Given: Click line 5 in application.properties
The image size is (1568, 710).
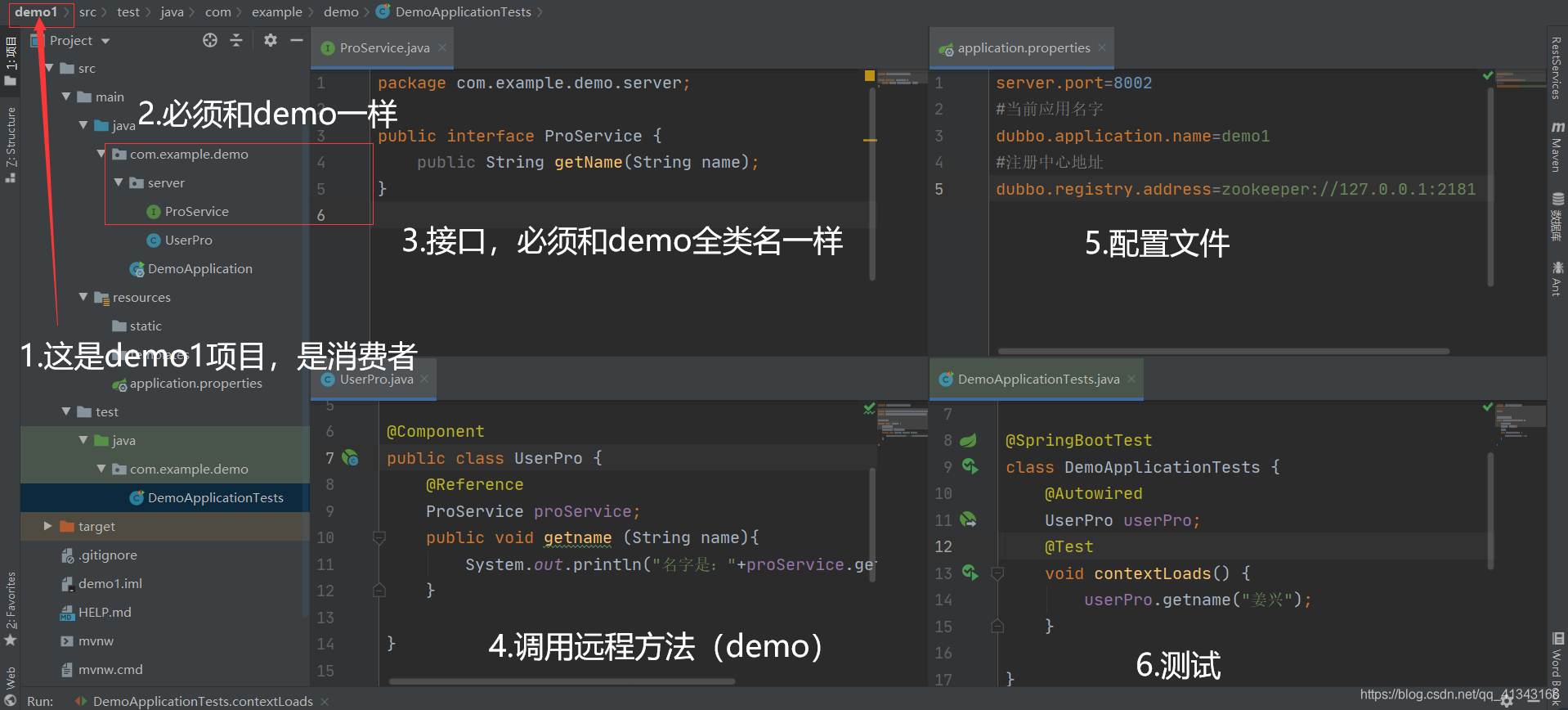Looking at the screenshot, I should 1236,189.
